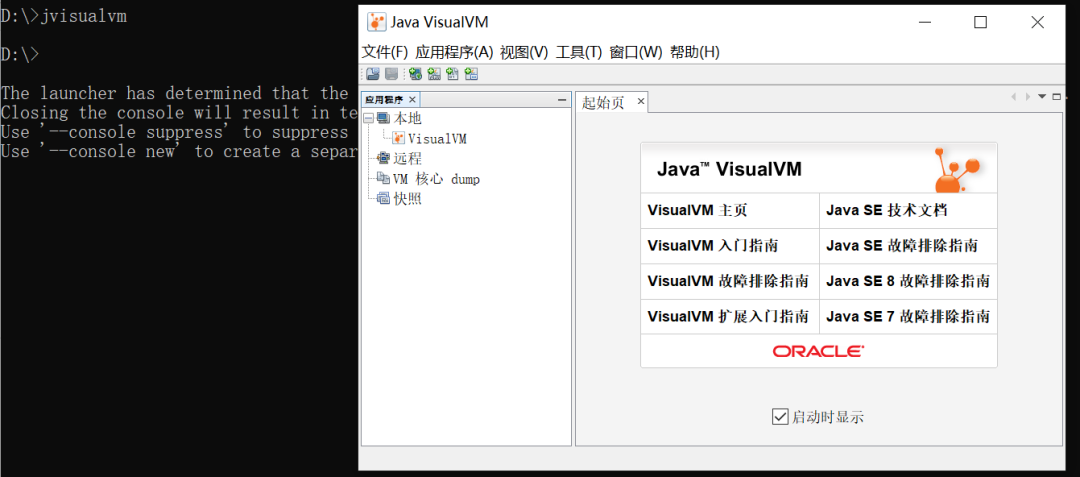Screen dimensions: 1080x477
Task: Click the orange VisualVM logo in banner
Action: (x=957, y=169)
